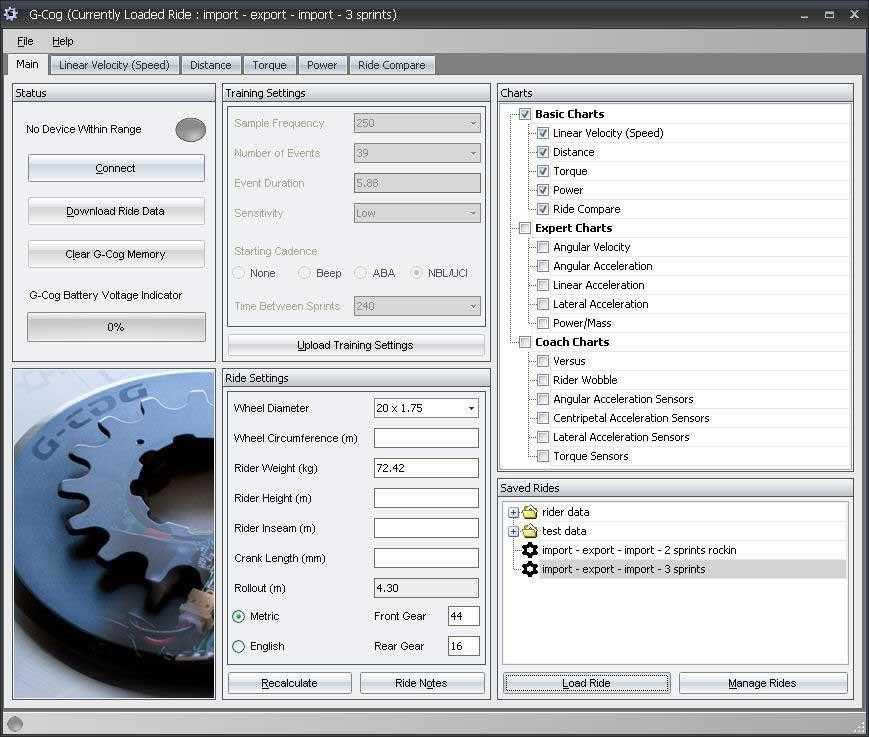Check the Linear Acceleration chart

[x=543, y=285]
